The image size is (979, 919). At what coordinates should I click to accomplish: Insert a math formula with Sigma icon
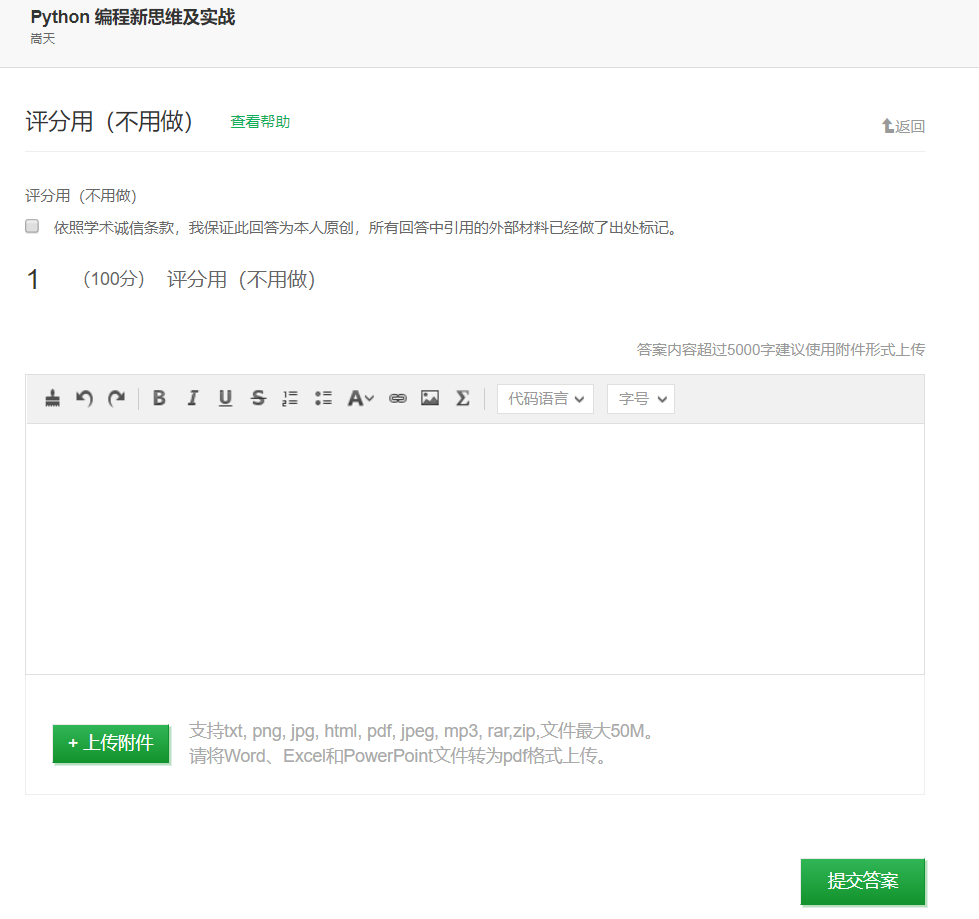(462, 398)
